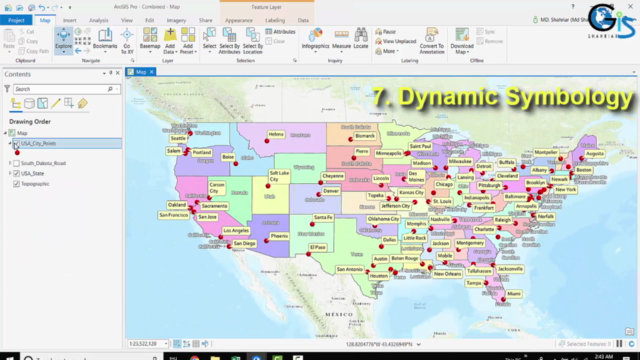The width and height of the screenshot is (640, 360).
Task: Open Contents pane options dropdown arrow
Action: tap(104, 73)
